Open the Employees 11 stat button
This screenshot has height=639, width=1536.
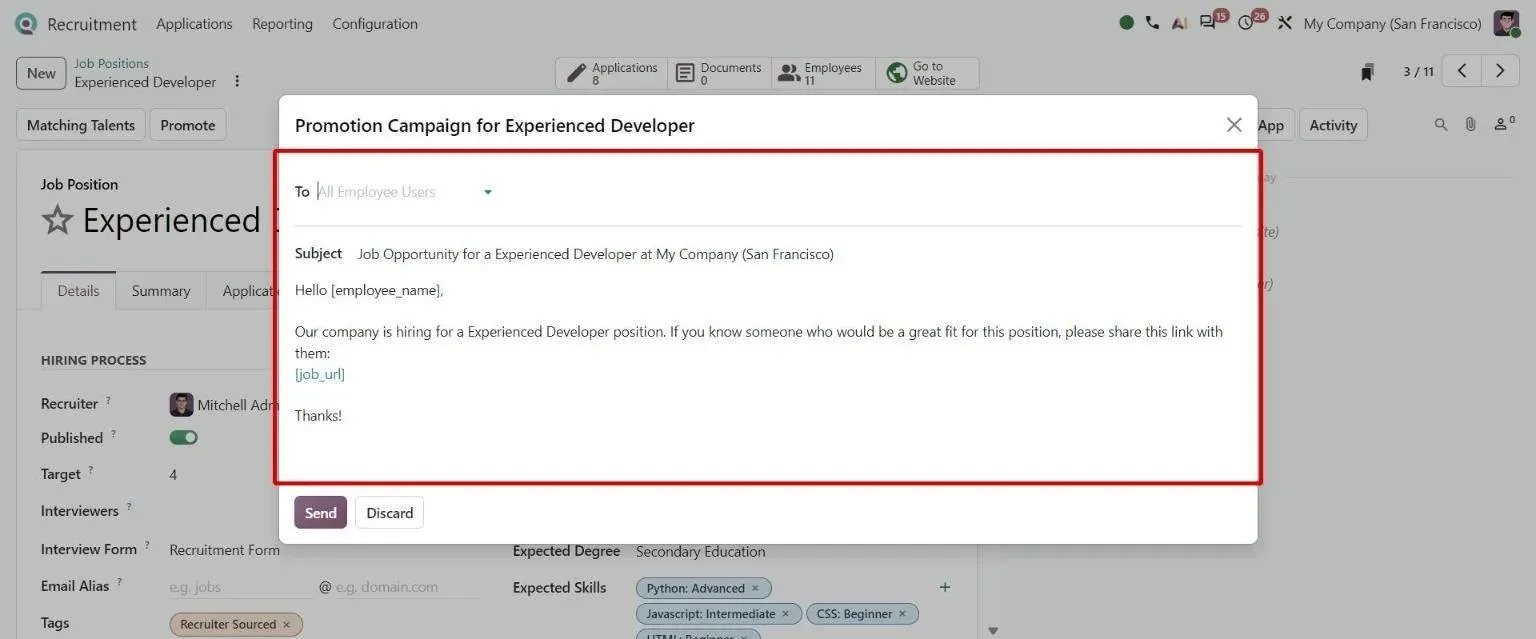tap(823, 73)
